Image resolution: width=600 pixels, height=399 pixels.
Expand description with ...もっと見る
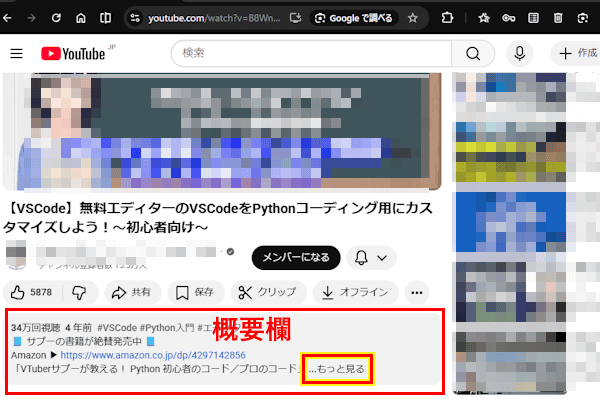coord(337,369)
